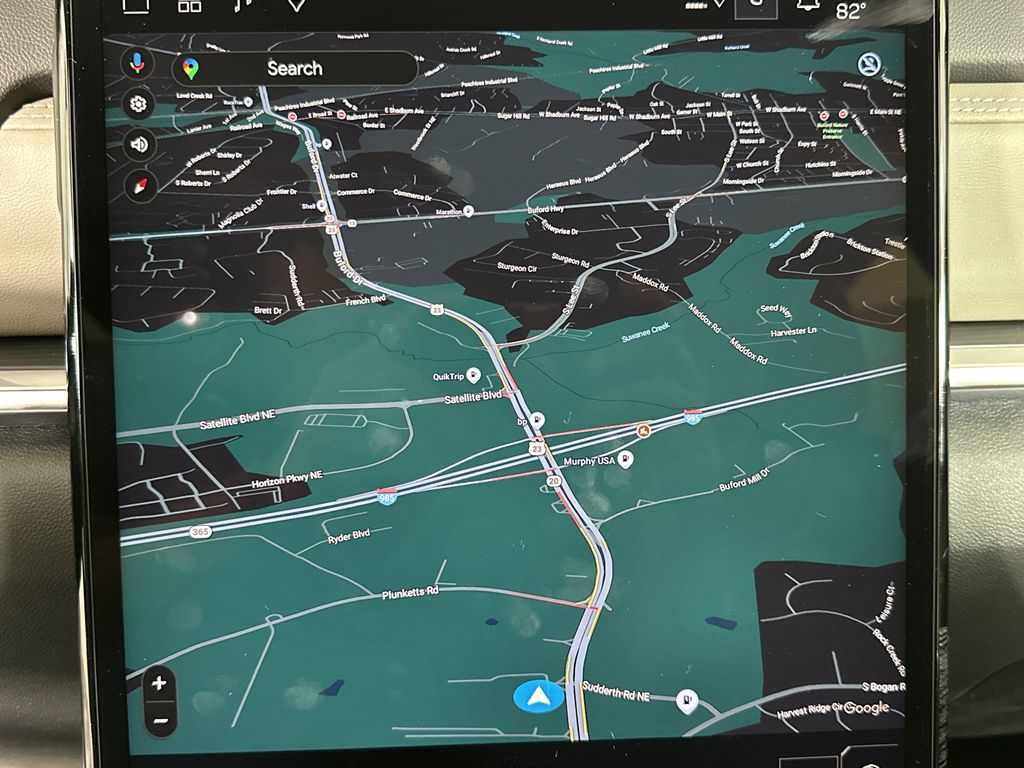Viewport: 1024px width, 768px height.
Task: Tap the Magnolia Club Dr street label
Action: (x=241, y=216)
